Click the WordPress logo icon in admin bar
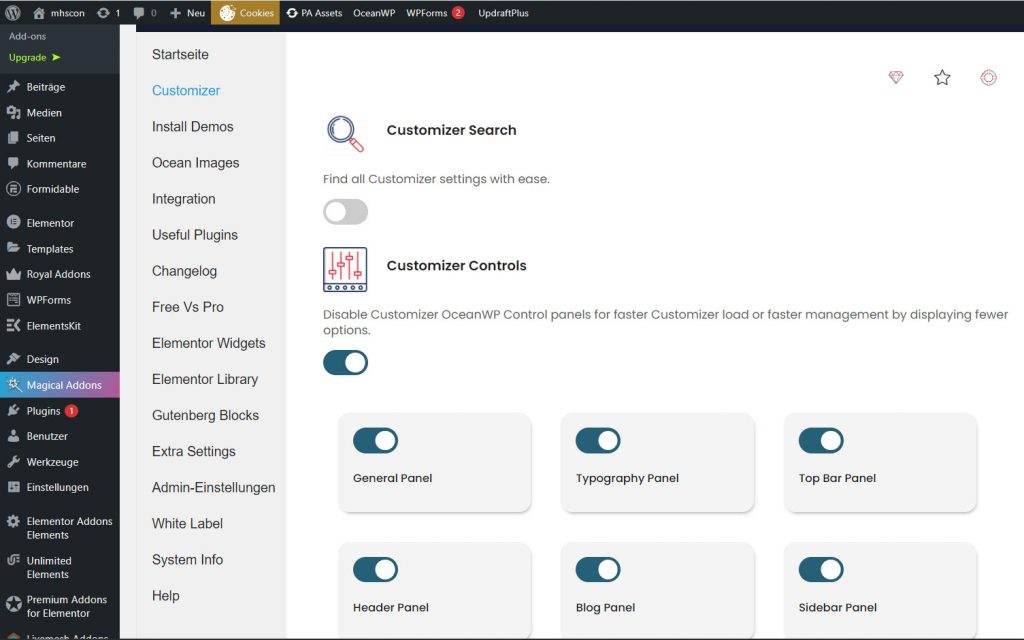Viewport: 1024px width, 640px height. pos(13,13)
